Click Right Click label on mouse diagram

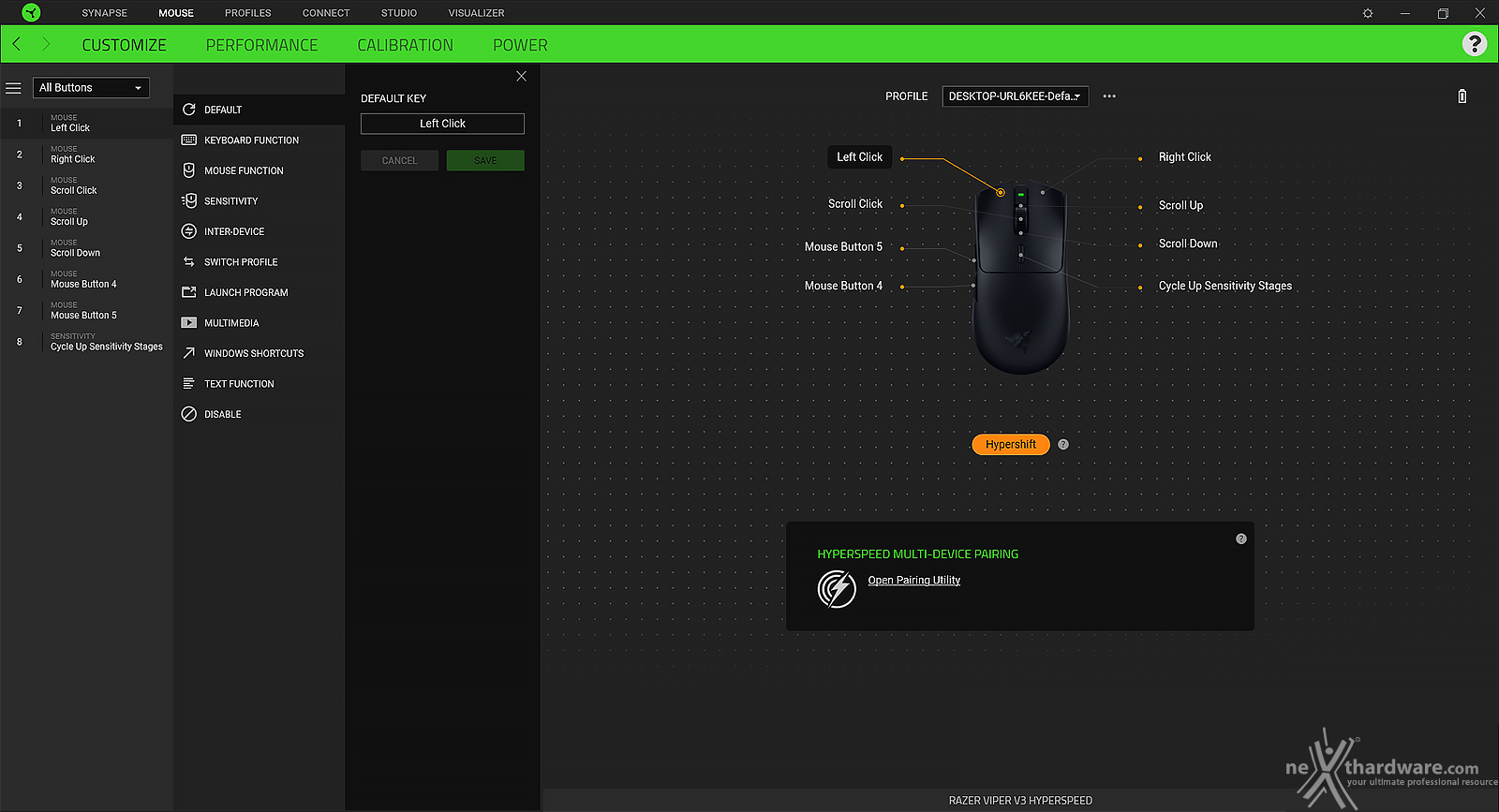click(x=1185, y=157)
